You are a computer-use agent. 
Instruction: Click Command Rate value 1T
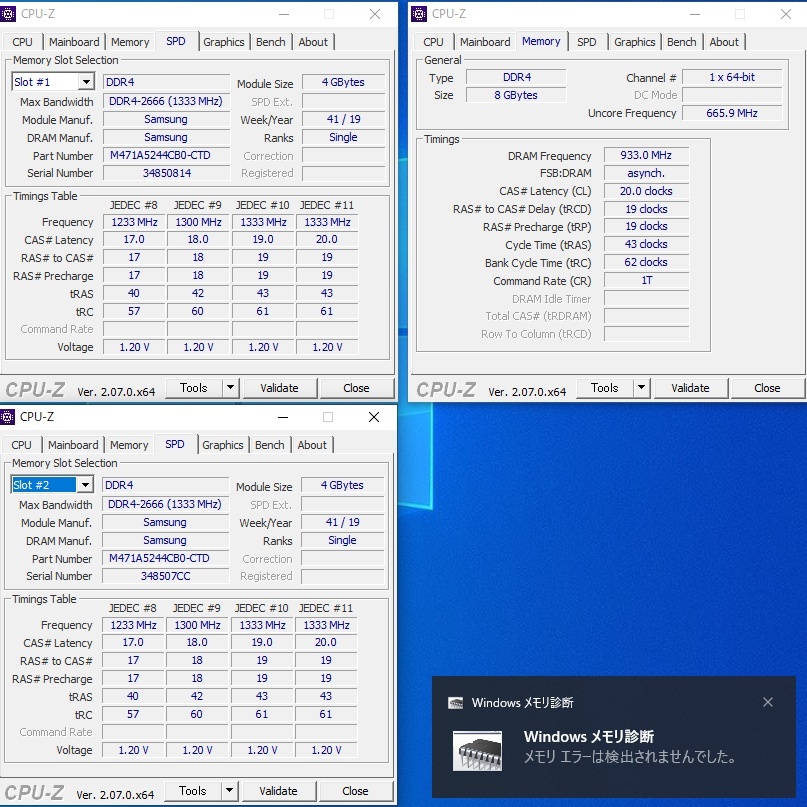pyautogui.click(x=646, y=280)
